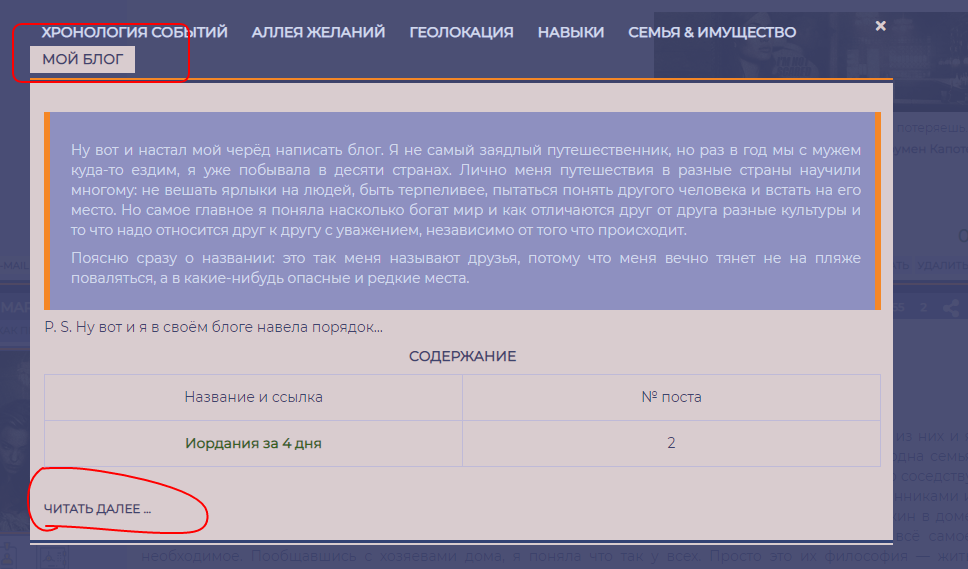Click Читать далее to expand the post
This screenshot has width=968, height=569.
click(97, 509)
